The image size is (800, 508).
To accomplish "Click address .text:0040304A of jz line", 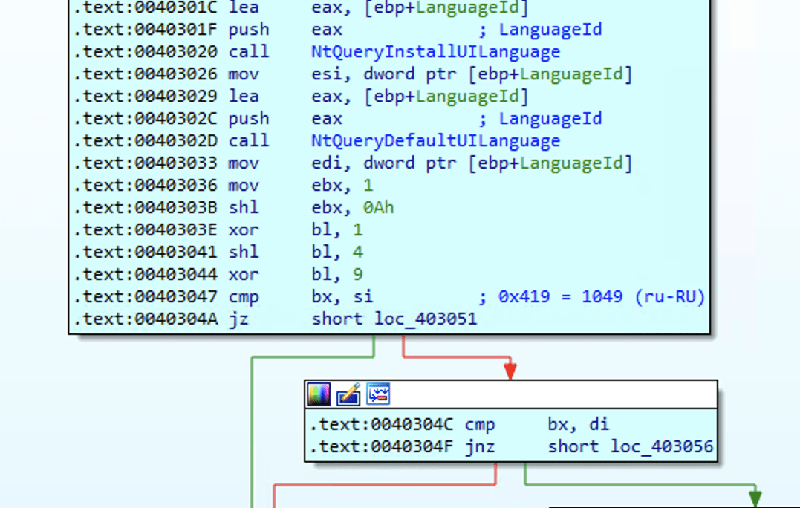I will pos(145,319).
